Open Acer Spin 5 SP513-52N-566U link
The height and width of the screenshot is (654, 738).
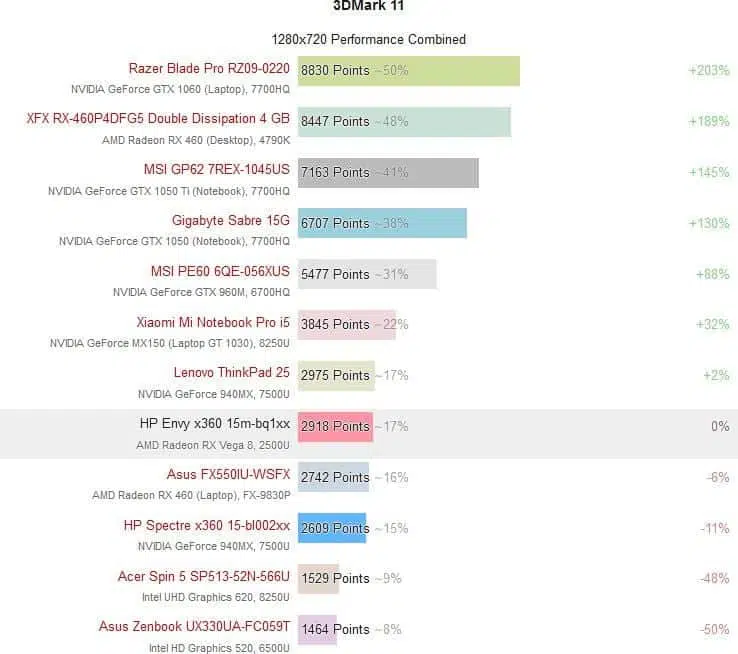204,576
